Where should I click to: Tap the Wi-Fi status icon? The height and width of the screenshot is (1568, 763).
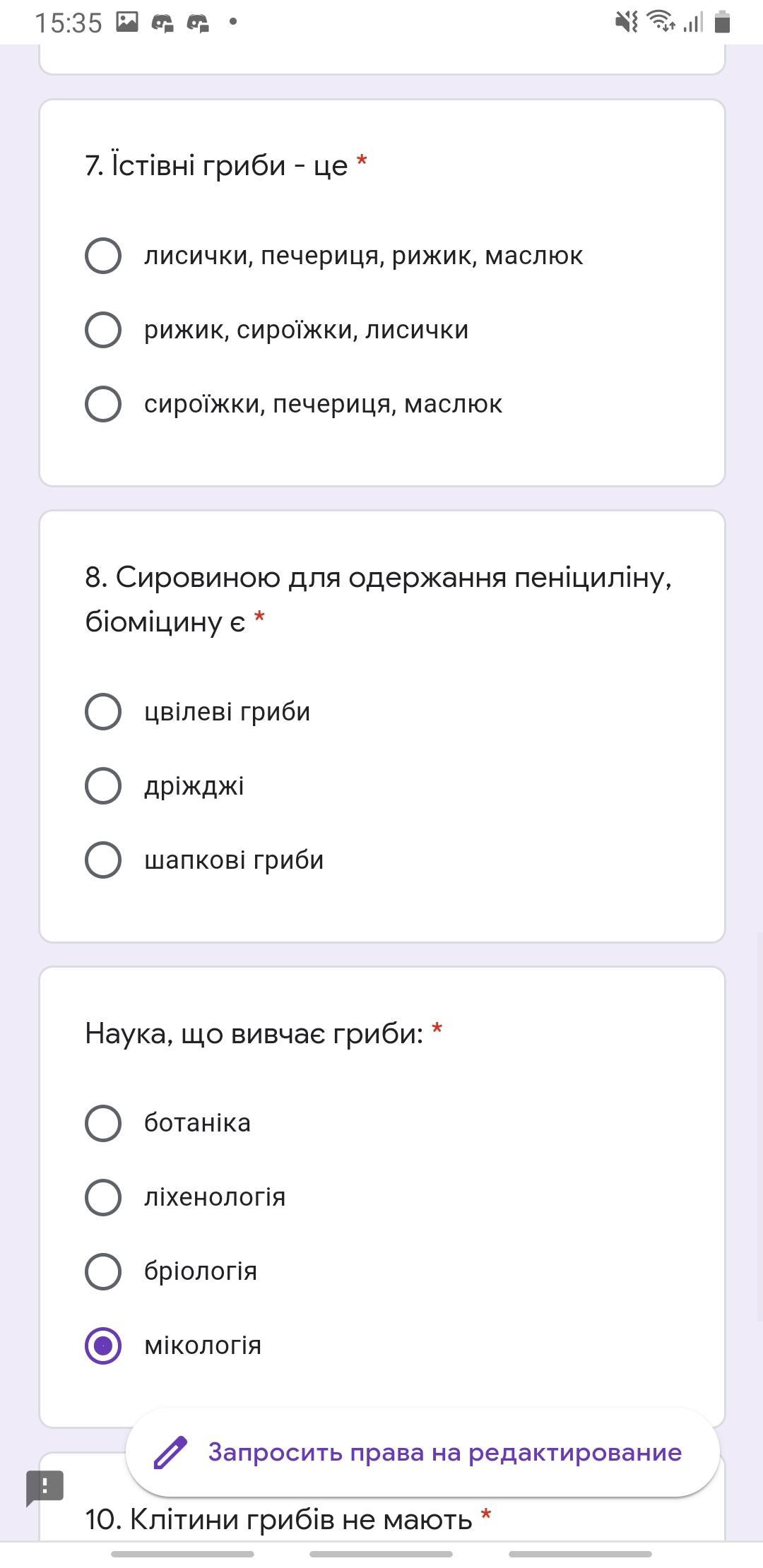coord(661,22)
